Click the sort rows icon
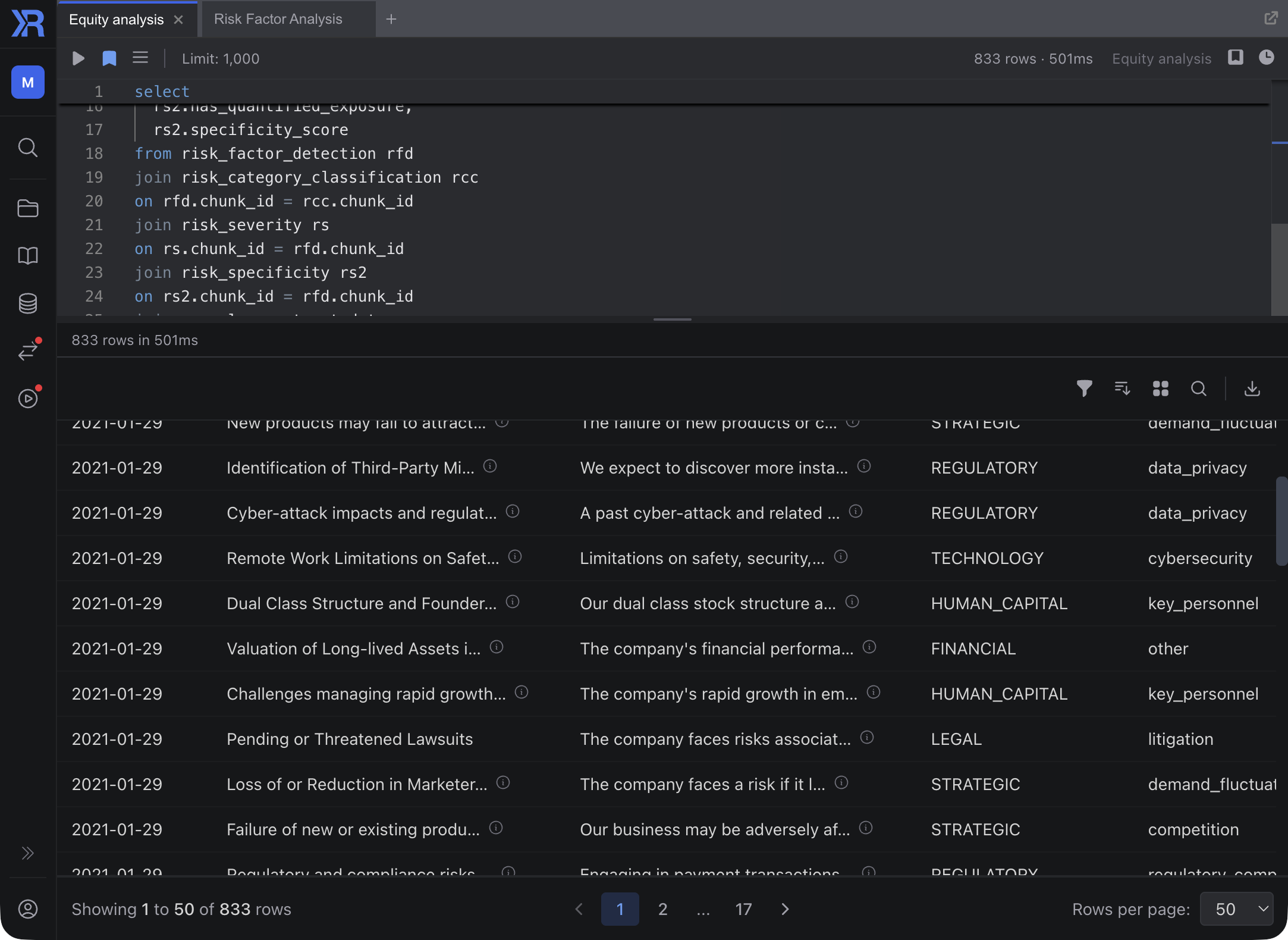The height and width of the screenshot is (940, 1288). 1122,388
